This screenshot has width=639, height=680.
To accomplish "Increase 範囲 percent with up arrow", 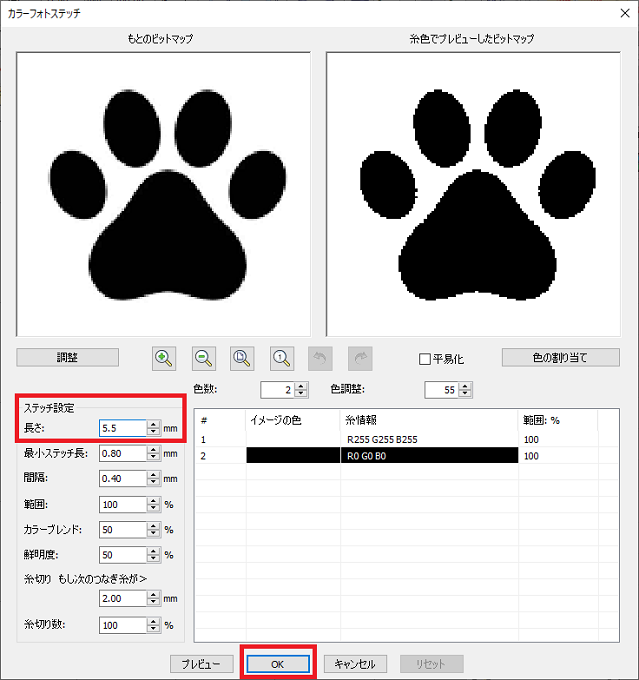I will click(153, 501).
